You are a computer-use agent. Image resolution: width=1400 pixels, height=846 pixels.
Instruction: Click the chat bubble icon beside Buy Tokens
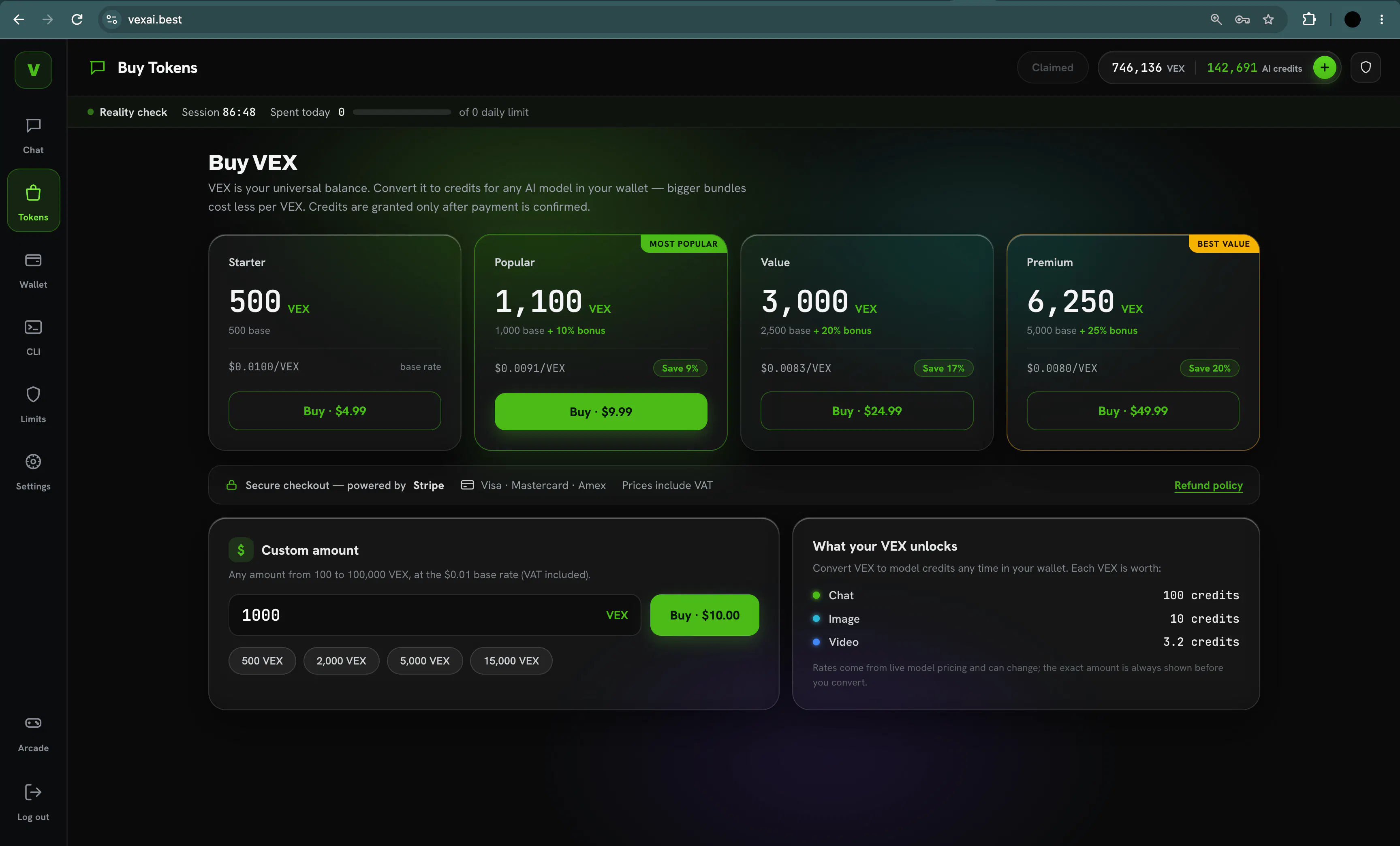pyautogui.click(x=98, y=68)
